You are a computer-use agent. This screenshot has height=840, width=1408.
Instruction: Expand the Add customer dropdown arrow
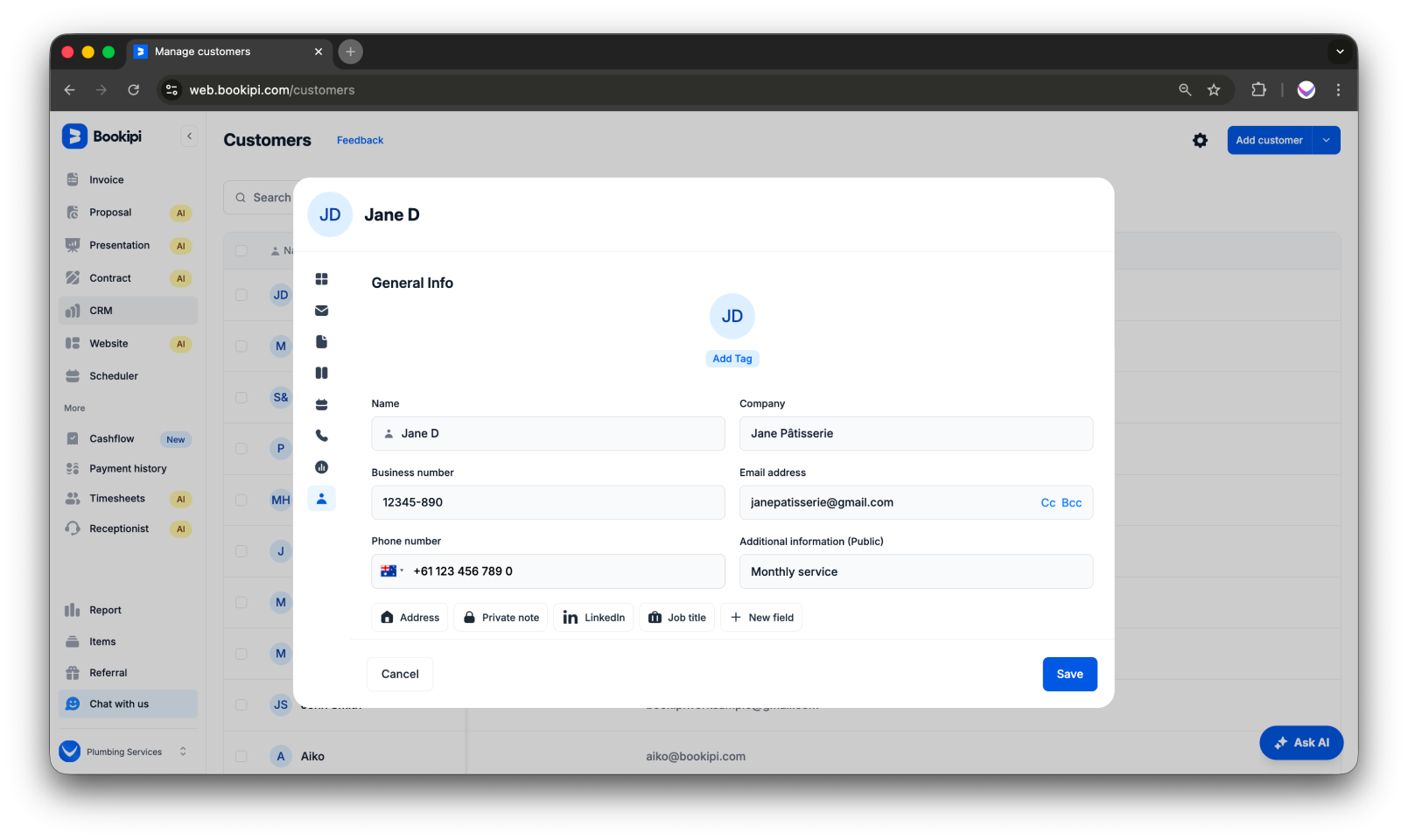(1326, 140)
